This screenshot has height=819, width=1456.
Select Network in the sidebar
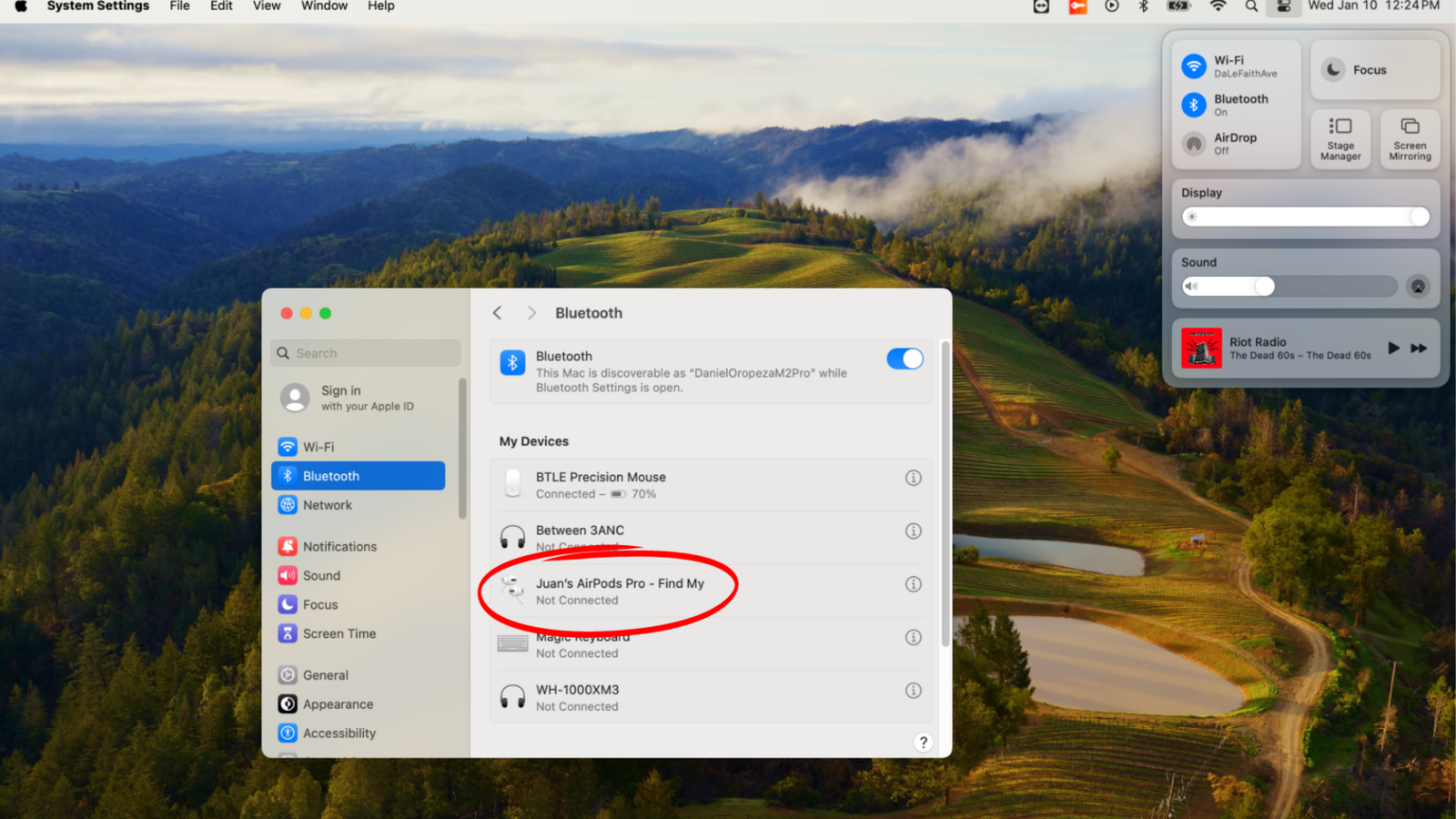(358, 505)
